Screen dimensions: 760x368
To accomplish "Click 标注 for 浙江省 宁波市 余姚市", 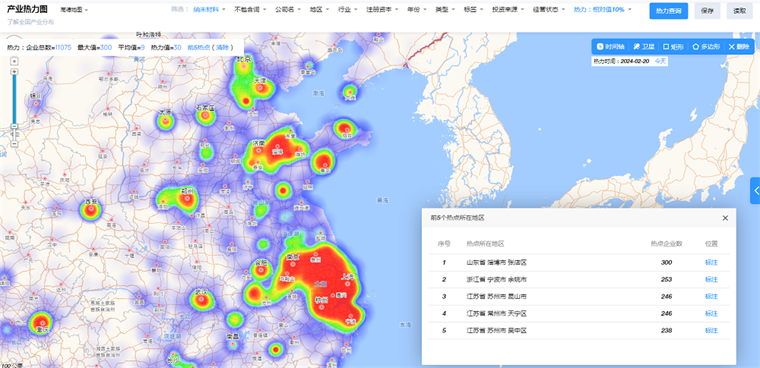I will pyautogui.click(x=711, y=279).
